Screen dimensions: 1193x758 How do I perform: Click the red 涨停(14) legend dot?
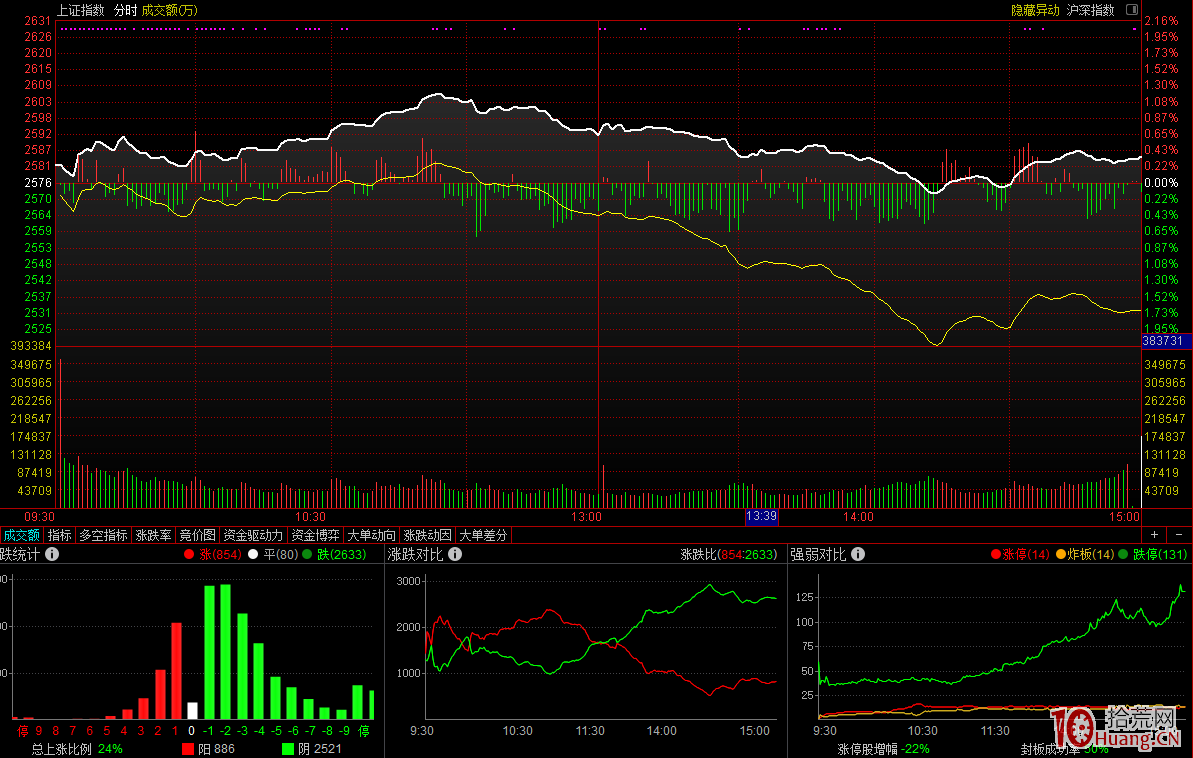(995, 554)
